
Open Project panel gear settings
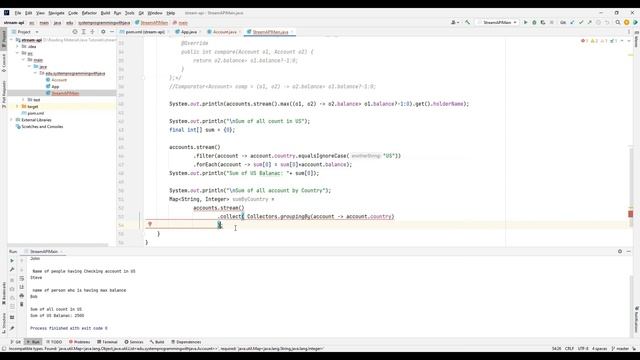click(103, 32)
